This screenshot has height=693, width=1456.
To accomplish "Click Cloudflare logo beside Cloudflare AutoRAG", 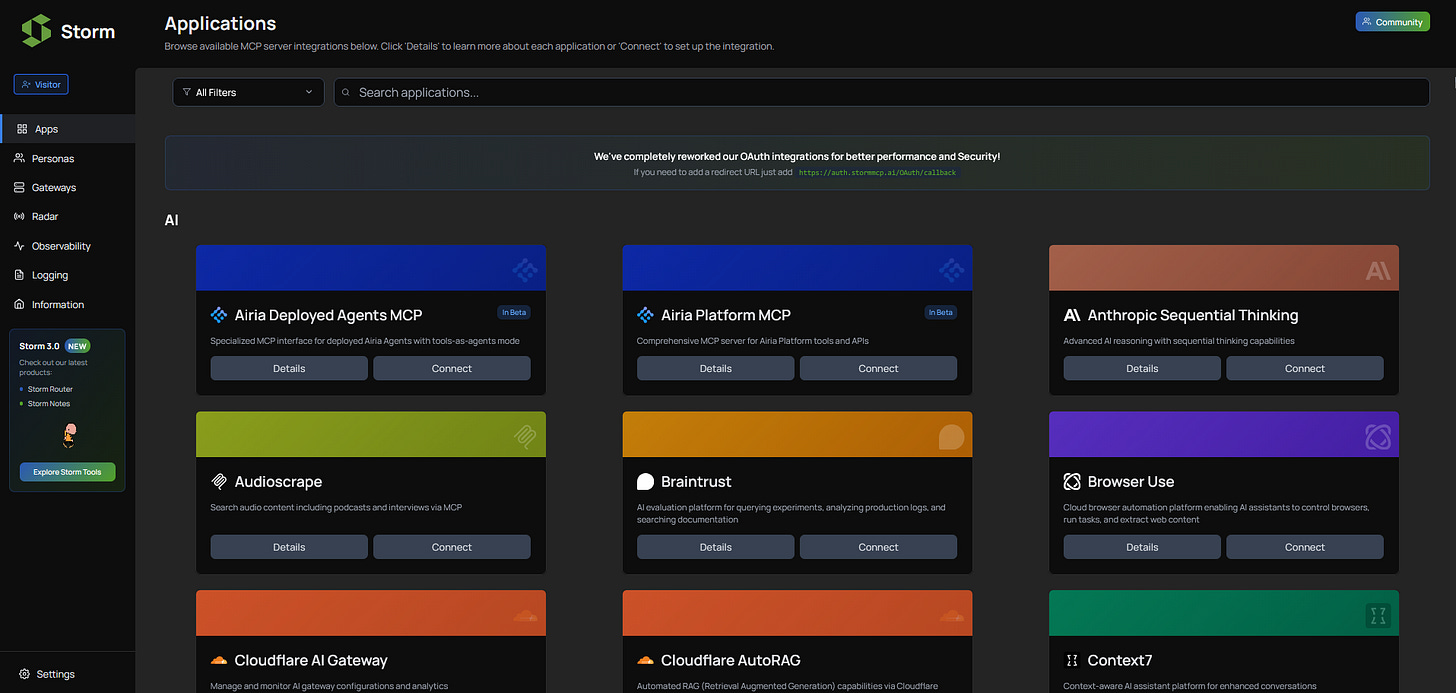I will (x=646, y=661).
